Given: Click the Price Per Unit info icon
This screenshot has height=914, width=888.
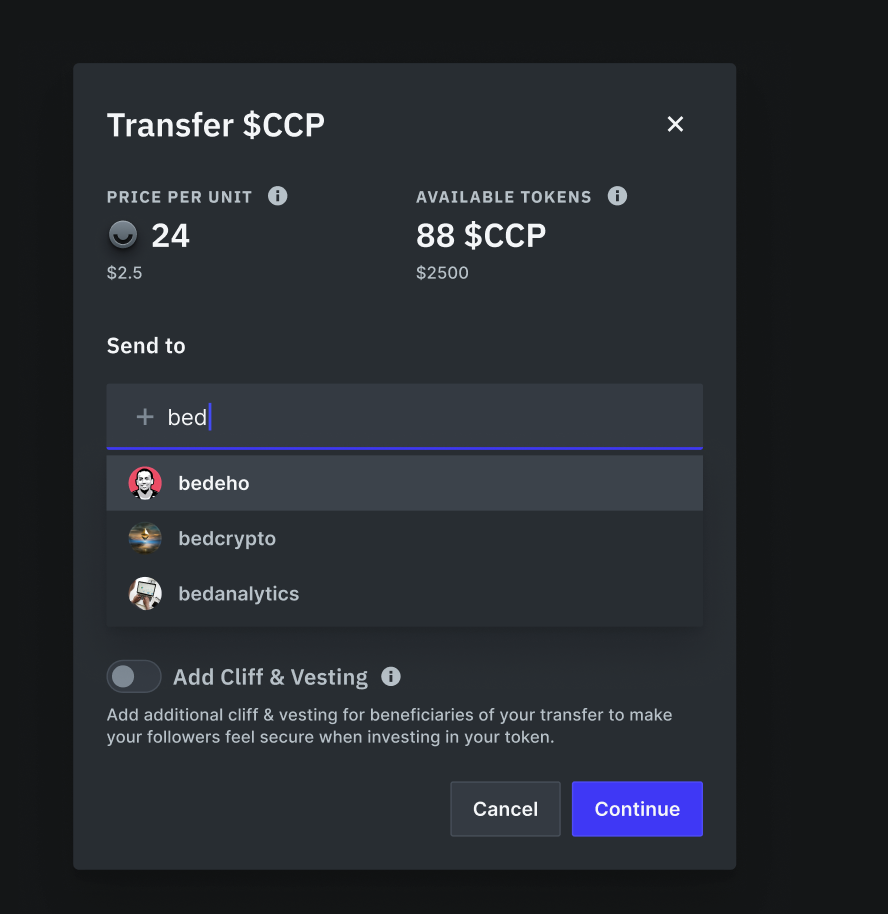Looking at the screenshot, I should click(x=278, y=196).
